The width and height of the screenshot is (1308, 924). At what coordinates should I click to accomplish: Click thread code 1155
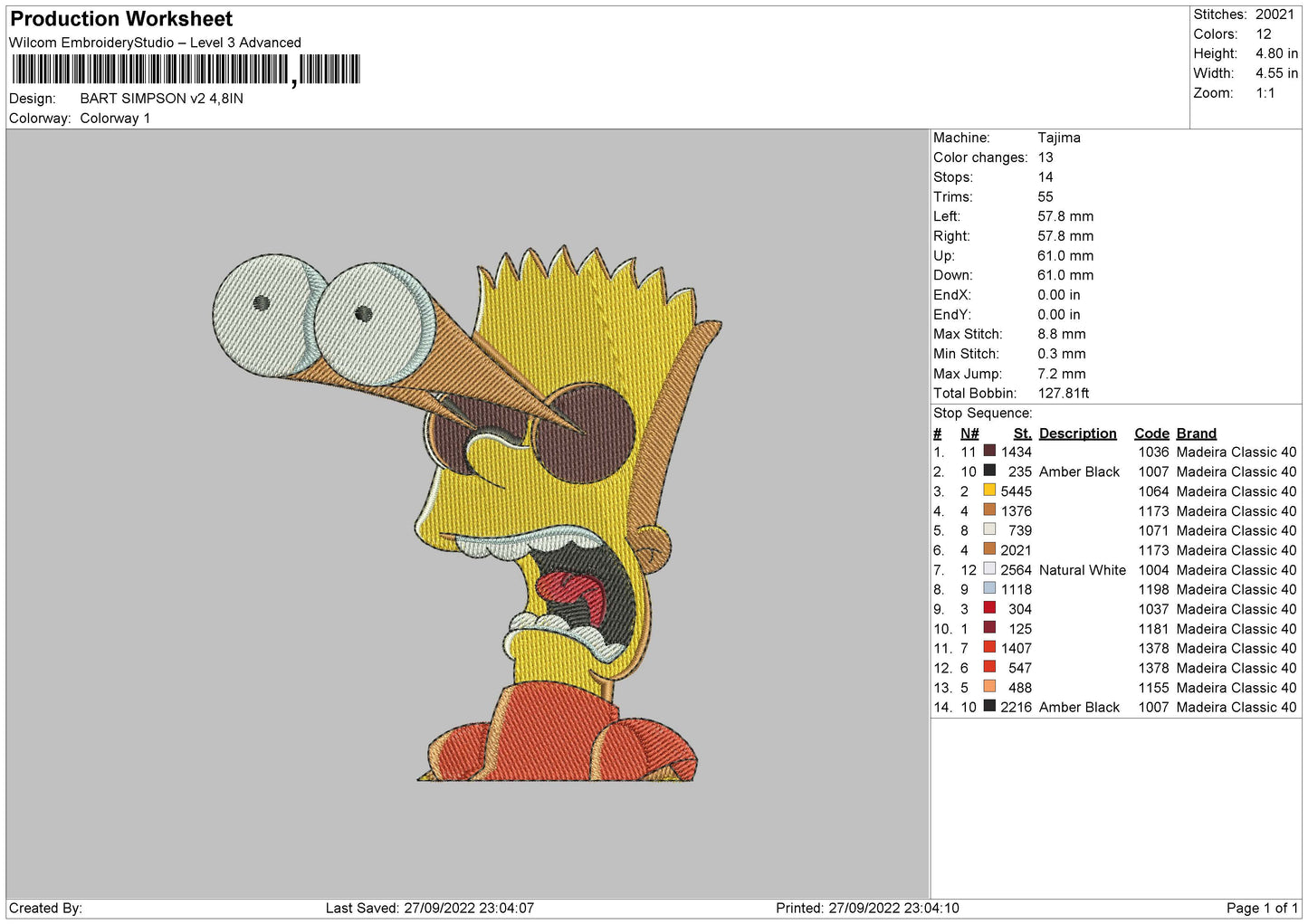1153,688
